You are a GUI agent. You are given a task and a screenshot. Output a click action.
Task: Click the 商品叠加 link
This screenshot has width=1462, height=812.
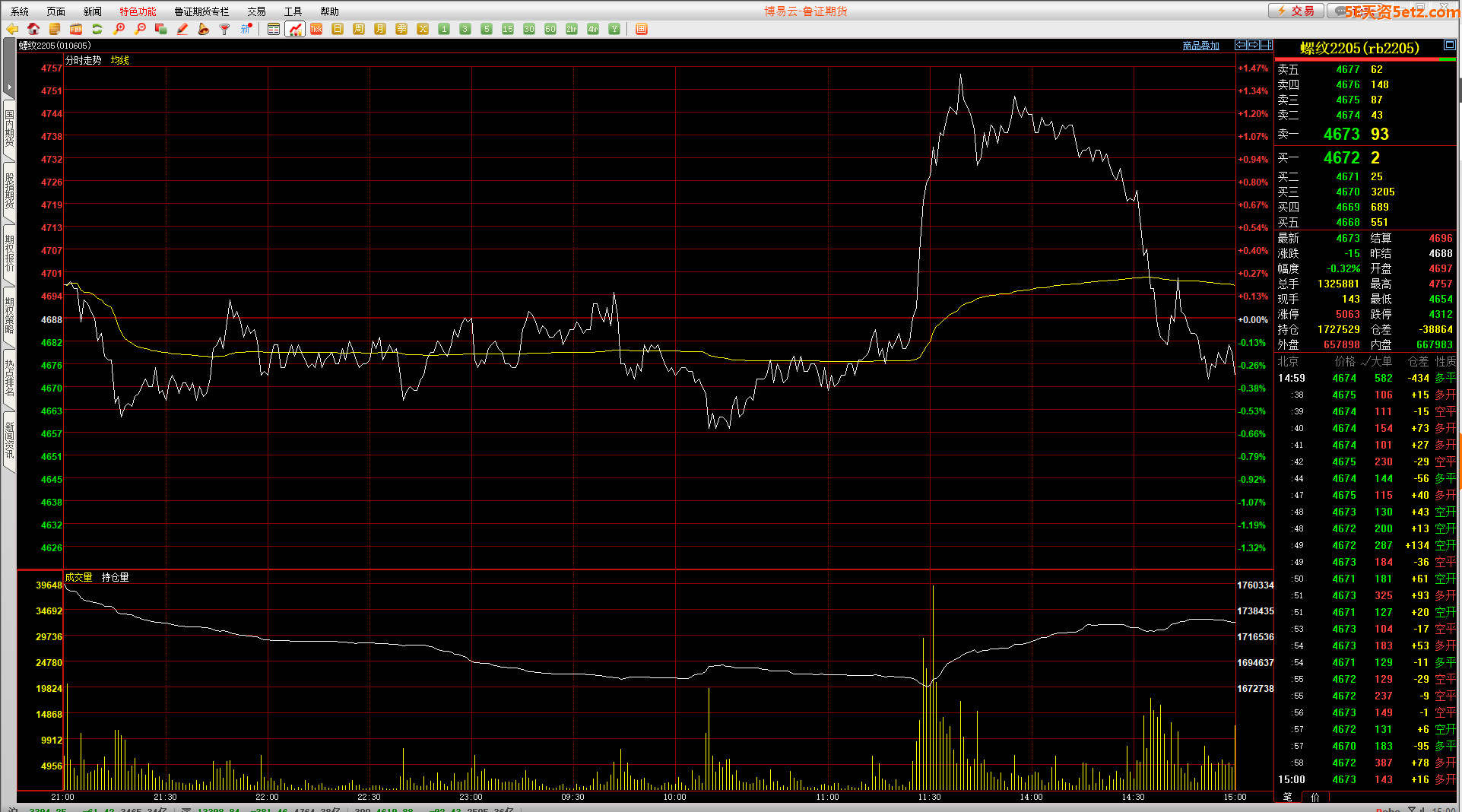1200,46
